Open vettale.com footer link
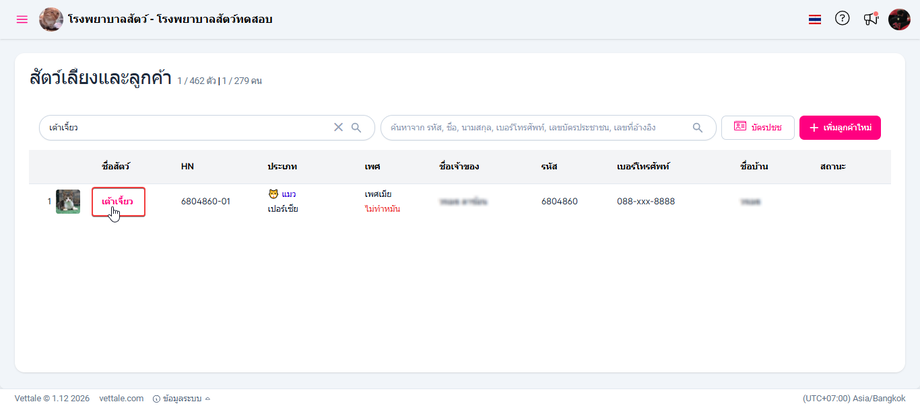 [121, 398]
